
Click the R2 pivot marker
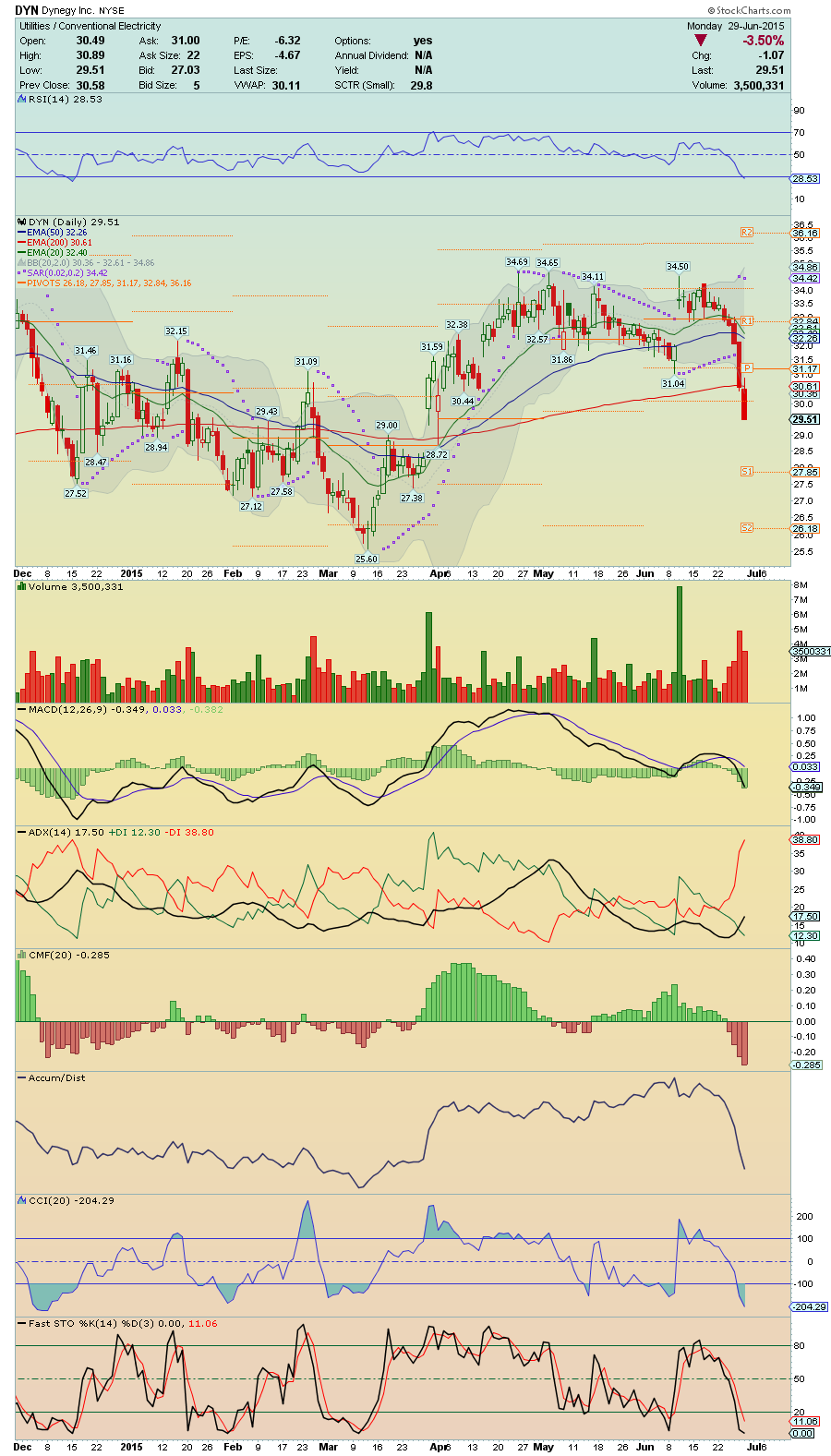click(747, 233)
